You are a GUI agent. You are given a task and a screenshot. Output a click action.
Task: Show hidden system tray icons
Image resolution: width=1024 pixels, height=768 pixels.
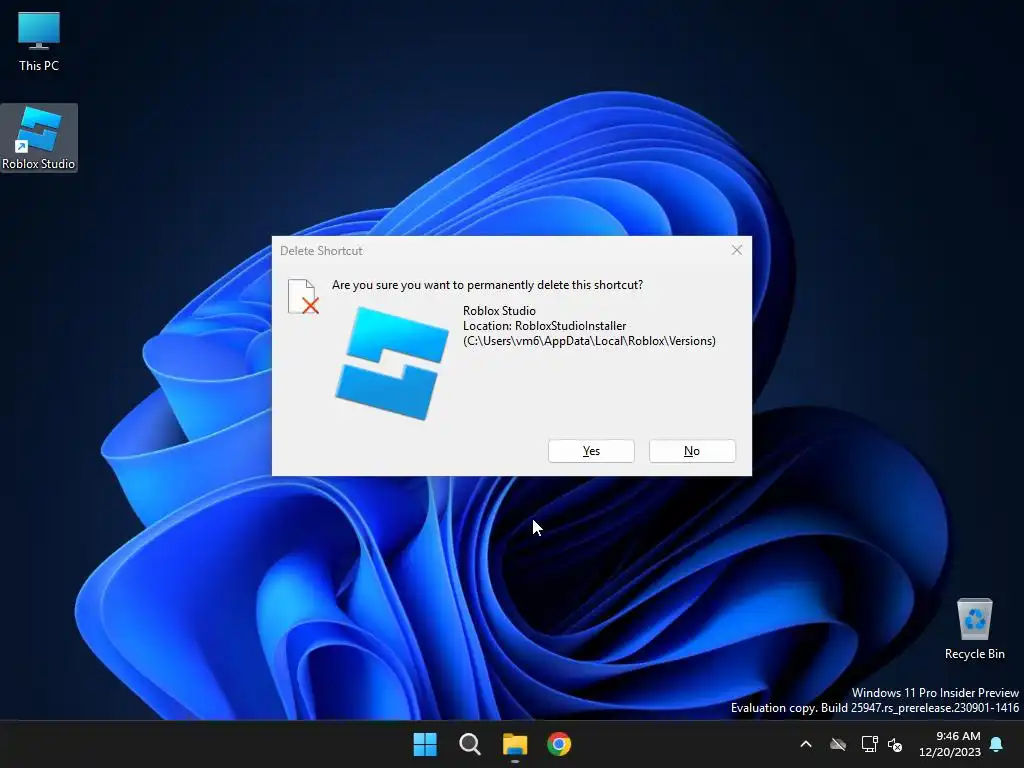coord(806,744)
